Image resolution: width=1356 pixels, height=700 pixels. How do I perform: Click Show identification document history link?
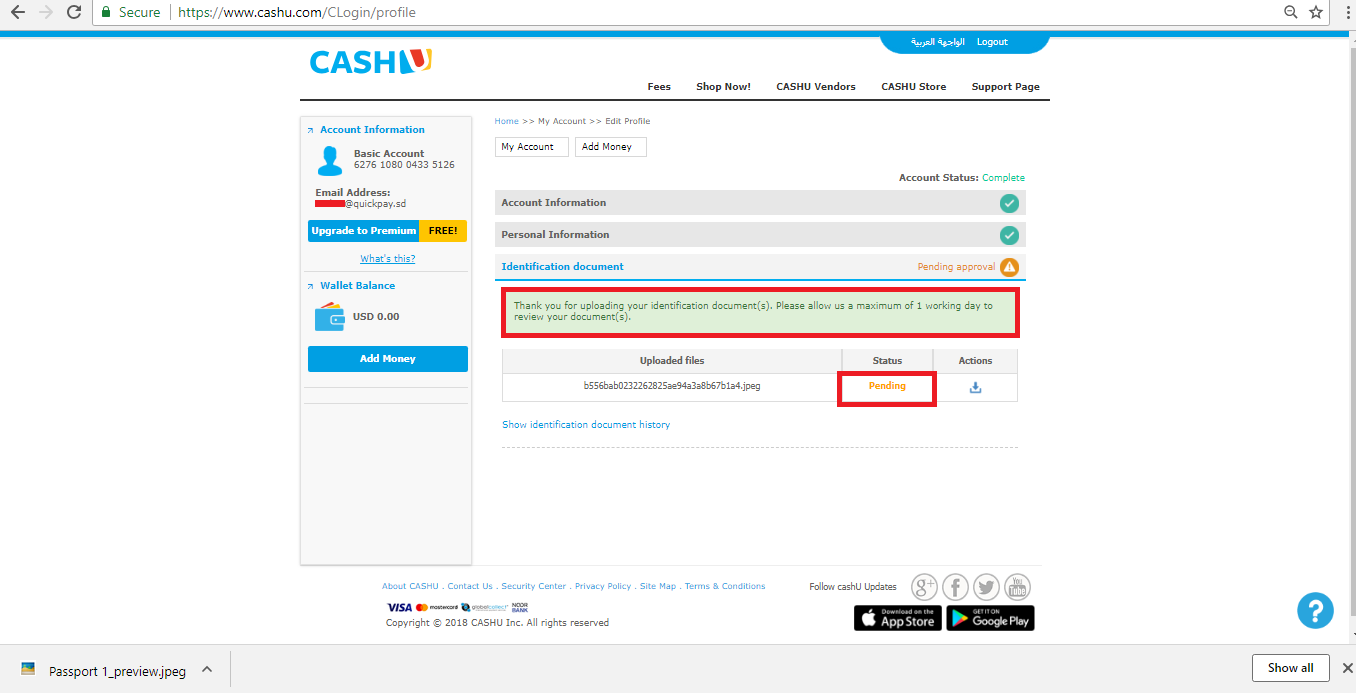point(586,425)
